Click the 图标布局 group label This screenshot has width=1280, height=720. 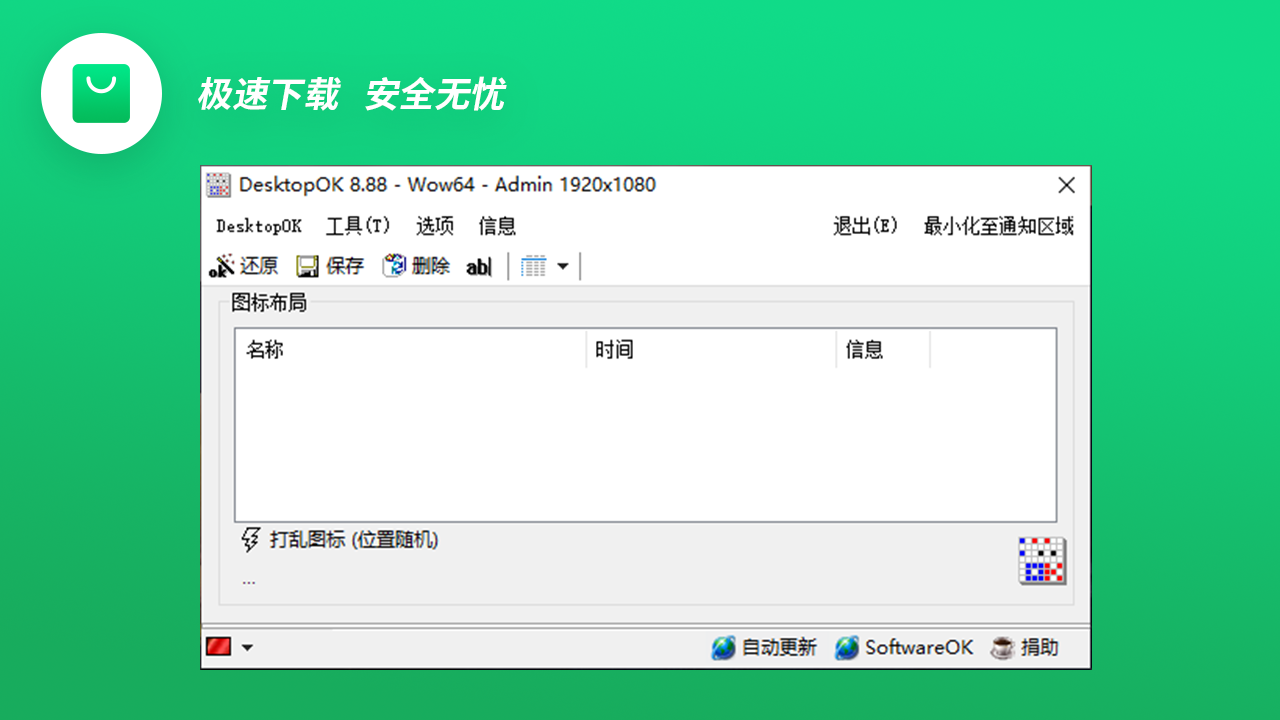(269, 302)
